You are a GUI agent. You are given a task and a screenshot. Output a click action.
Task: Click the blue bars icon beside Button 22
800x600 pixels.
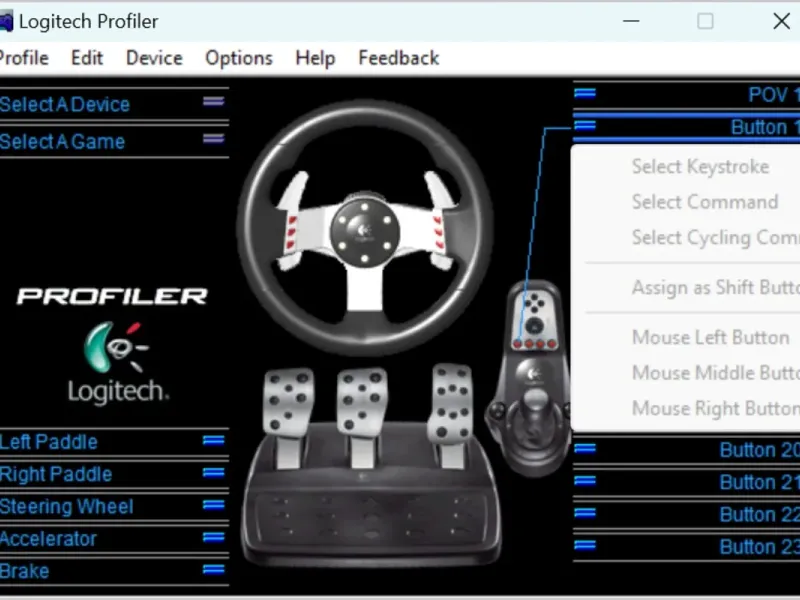585,513
